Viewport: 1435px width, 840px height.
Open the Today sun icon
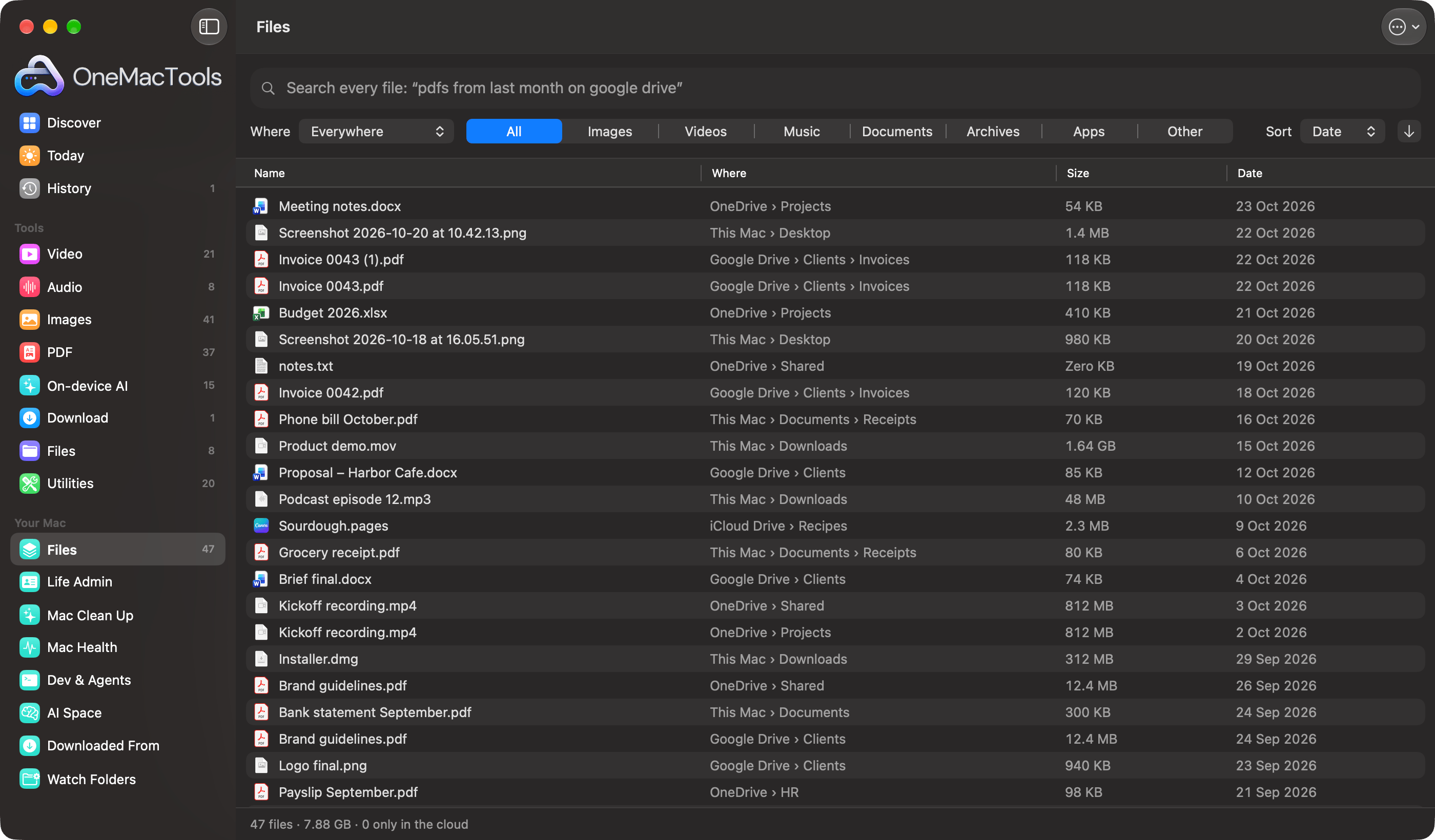30,155
